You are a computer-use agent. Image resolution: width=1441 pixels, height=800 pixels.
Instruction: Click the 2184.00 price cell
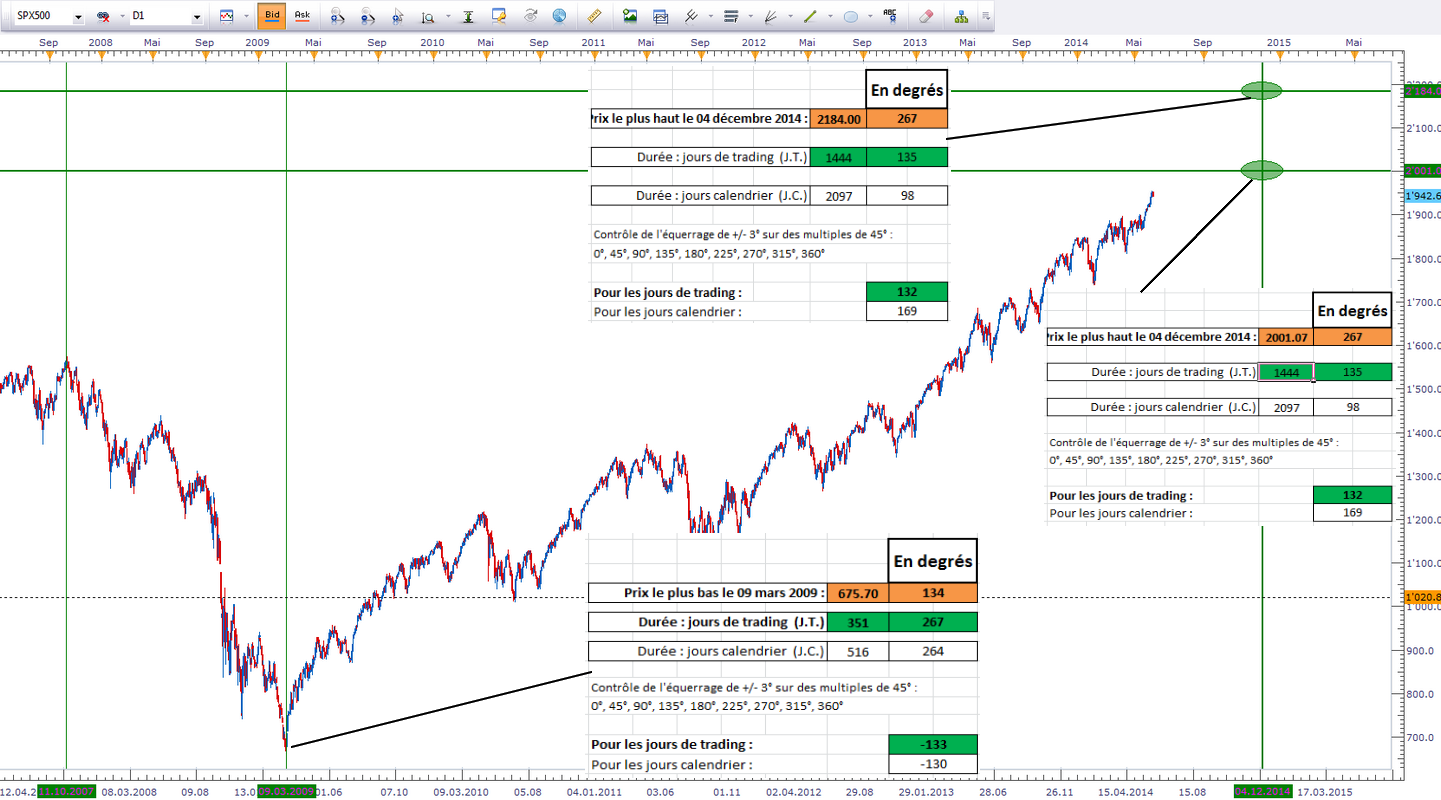[x=840, y=119]
